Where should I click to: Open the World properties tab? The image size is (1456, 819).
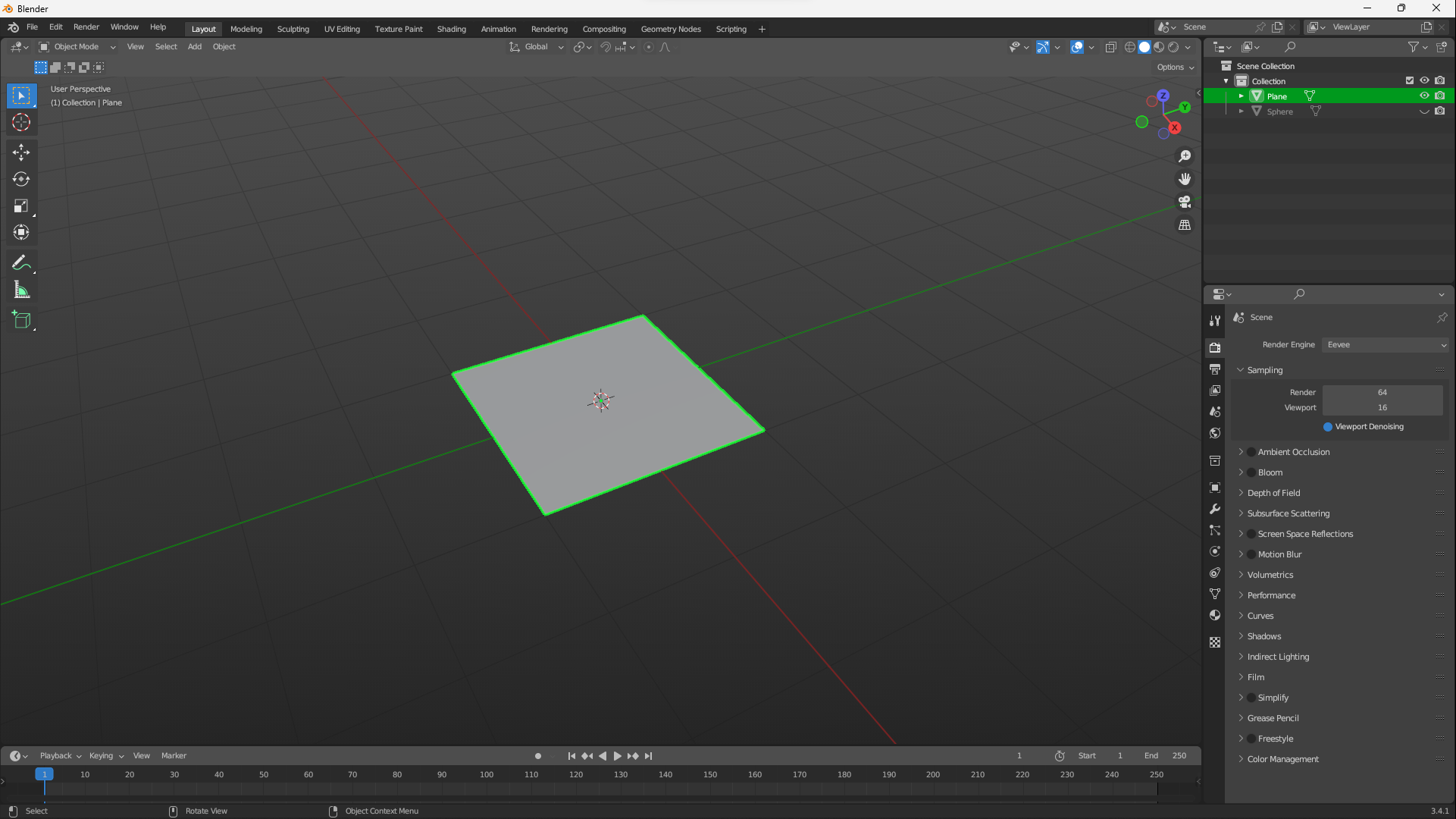[1215, 433]
